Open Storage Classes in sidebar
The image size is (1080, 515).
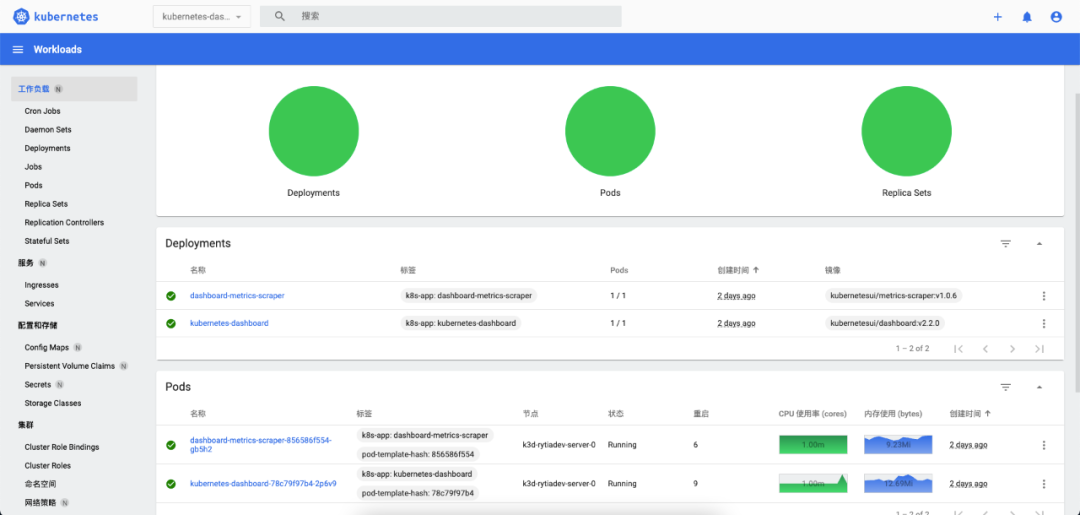click(x=53, y=403)
